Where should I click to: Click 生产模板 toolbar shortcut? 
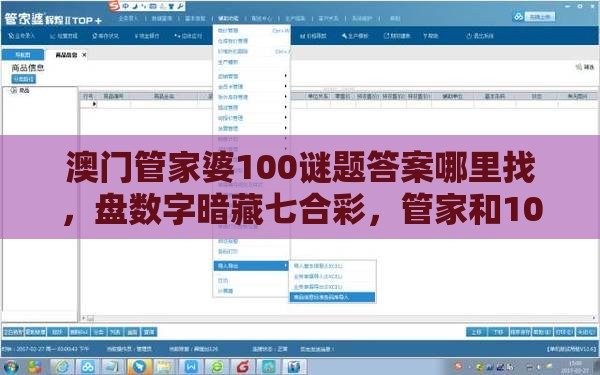coord(355,36)
